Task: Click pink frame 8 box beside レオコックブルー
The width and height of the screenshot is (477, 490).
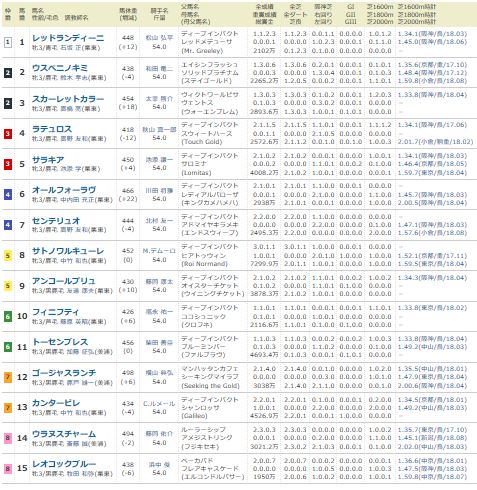Action: click(8, 469)
